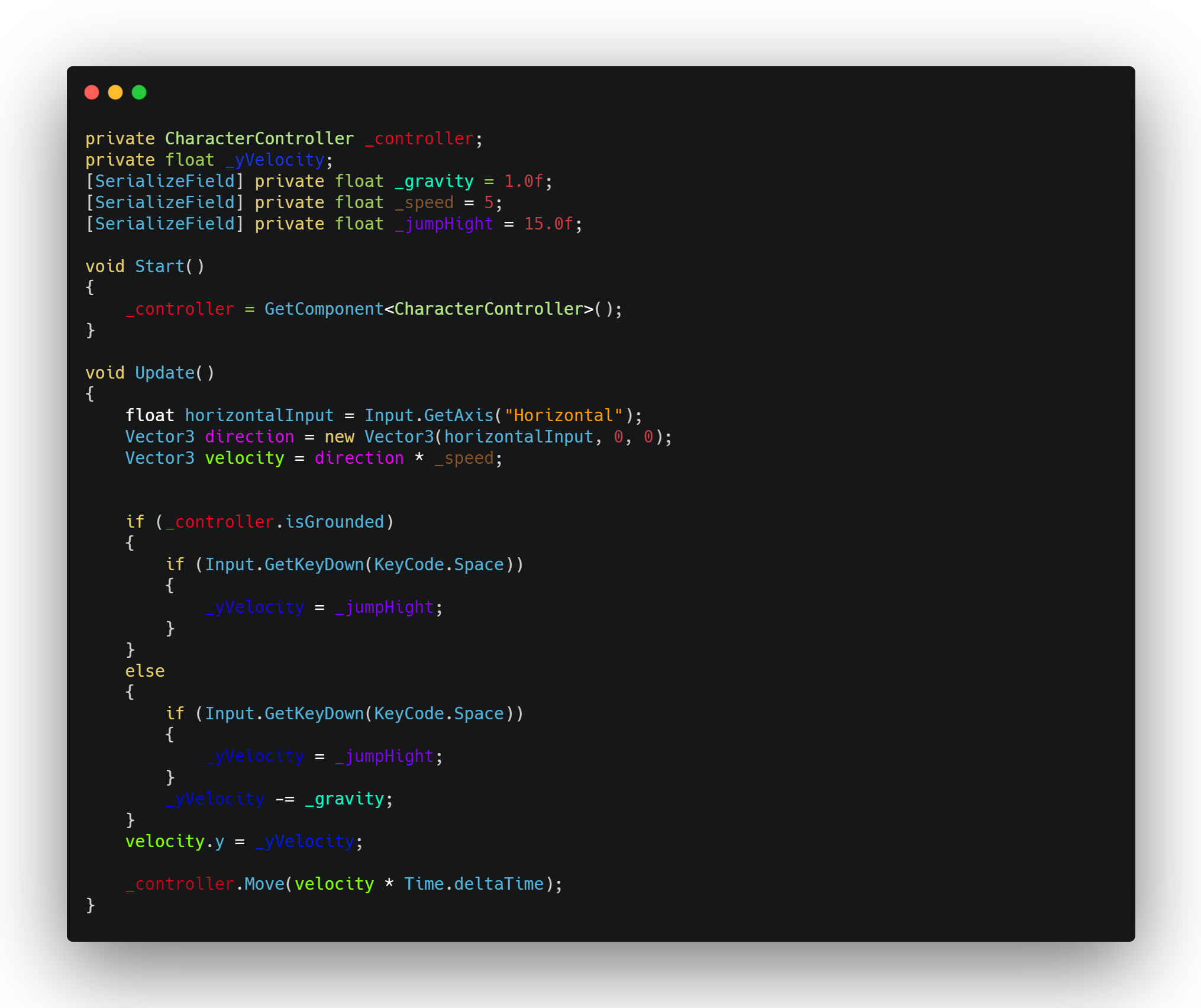The width and height of the screenshot is (1201, 1008).
Task: Click the yellow minimize window dot
Action: click(115, 92)
